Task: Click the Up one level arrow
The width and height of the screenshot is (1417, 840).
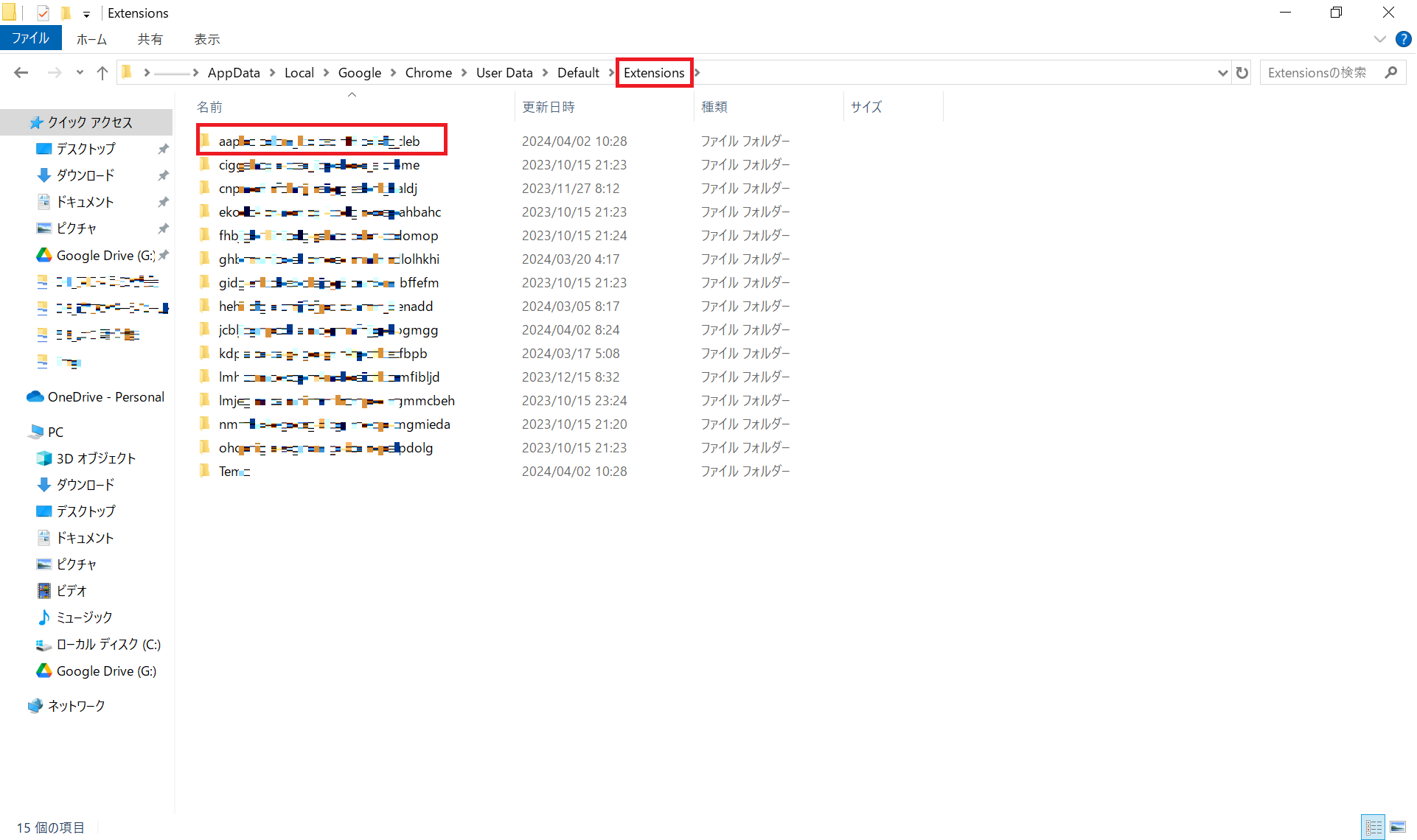Action: [x=102, y=72]
